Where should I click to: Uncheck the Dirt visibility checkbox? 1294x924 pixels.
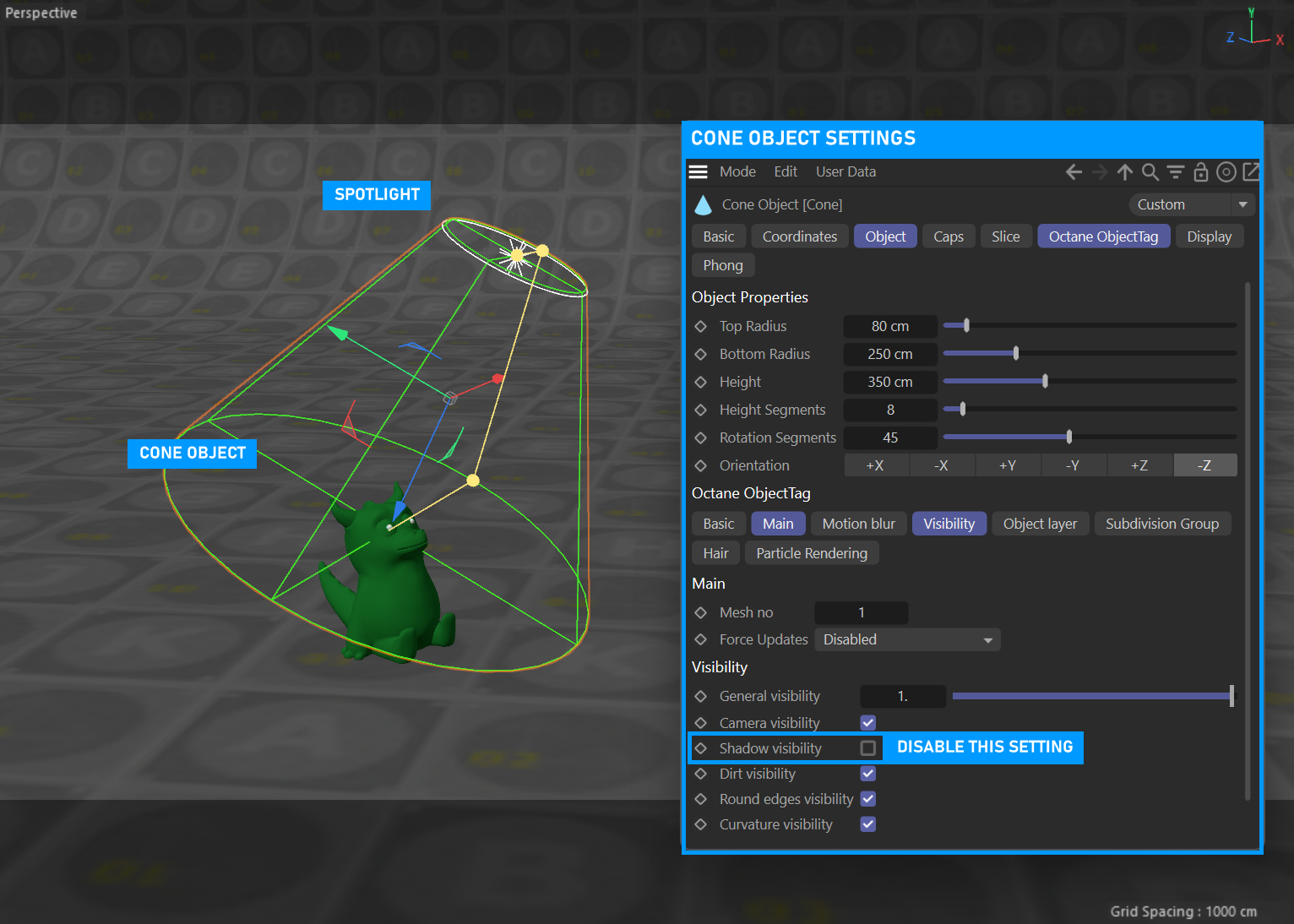pos(867,774)
